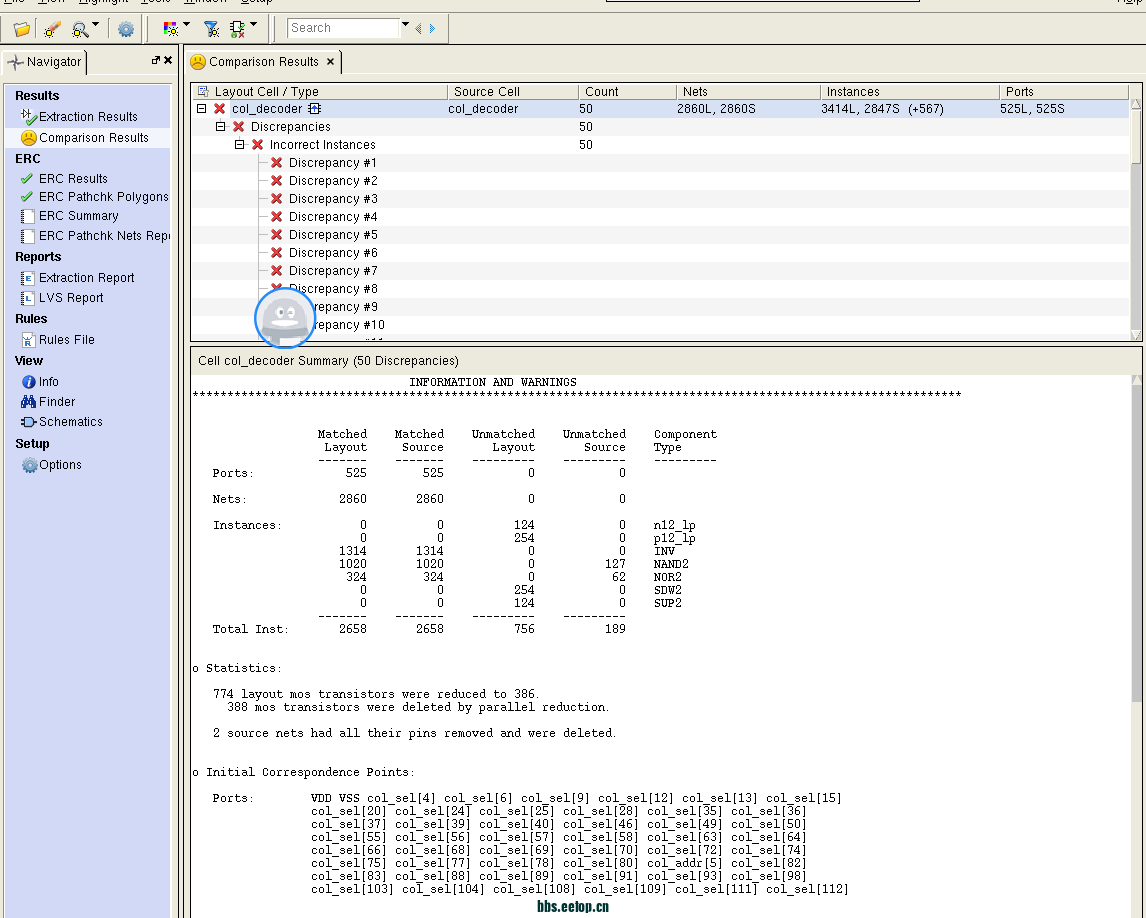Focus the Search input field
The height and width of the screenshot is (918, 1146).
[x=343, y=28]
